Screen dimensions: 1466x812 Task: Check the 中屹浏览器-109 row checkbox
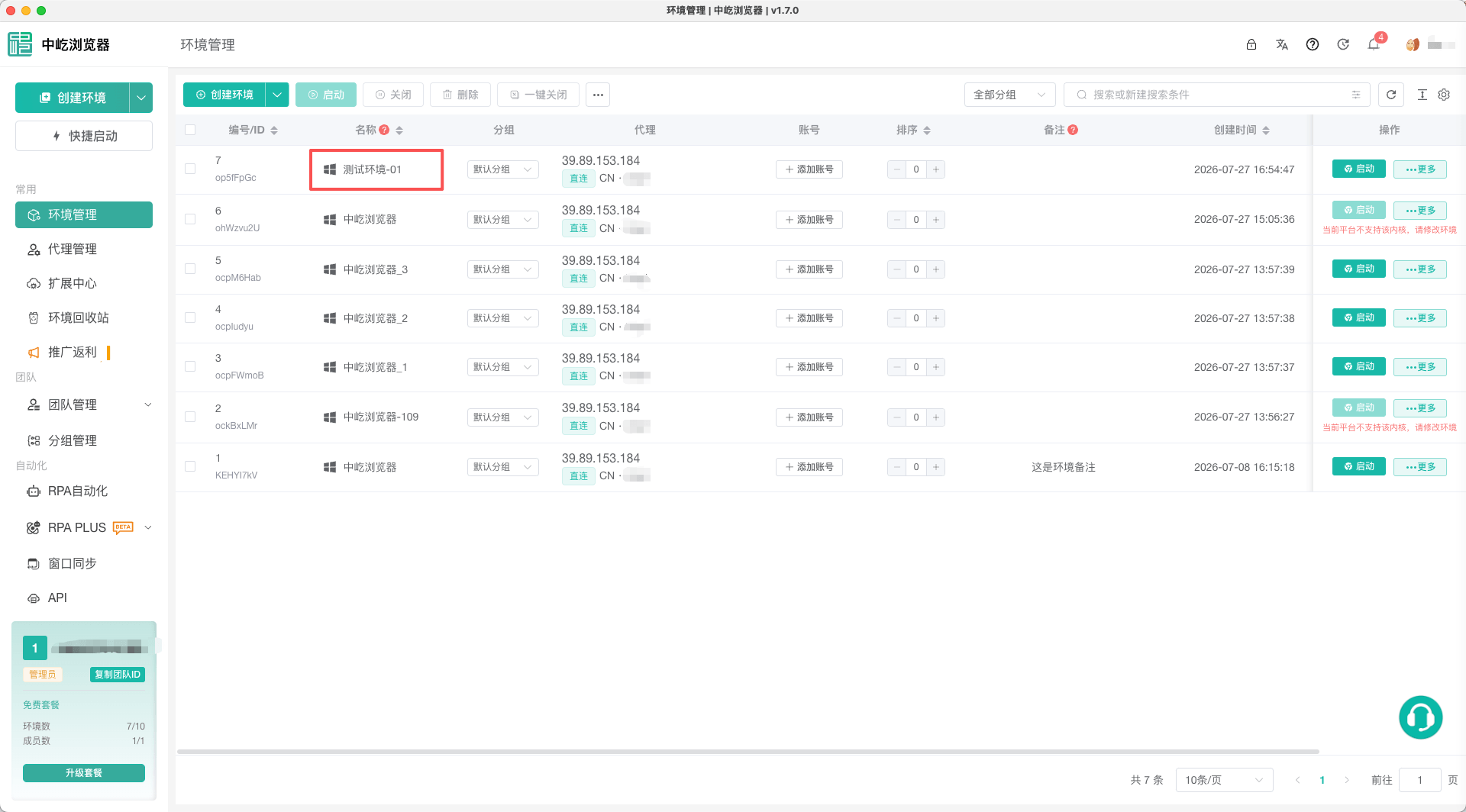click(x=190, y=417)
